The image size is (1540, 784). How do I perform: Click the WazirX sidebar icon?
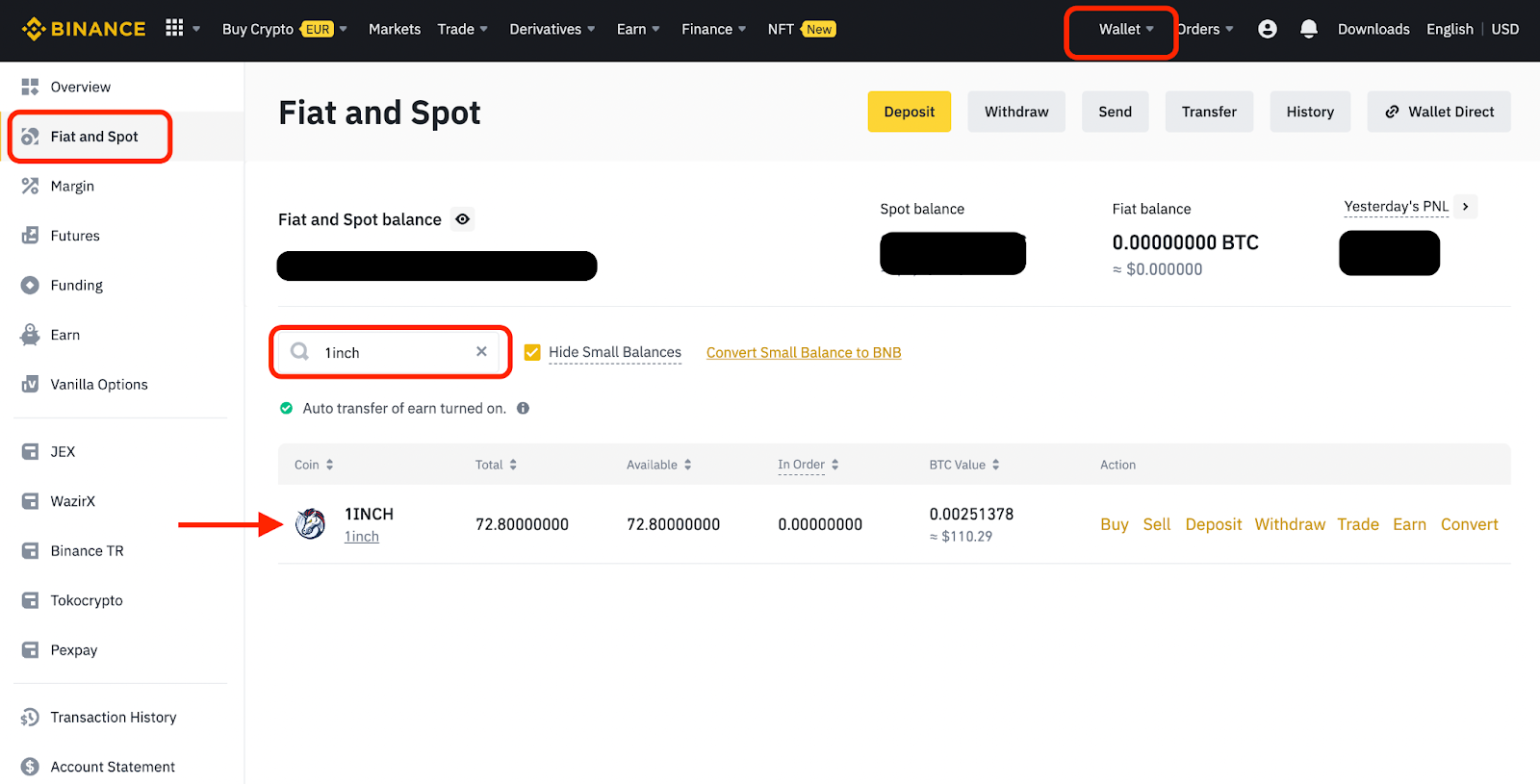coord(30,501)
